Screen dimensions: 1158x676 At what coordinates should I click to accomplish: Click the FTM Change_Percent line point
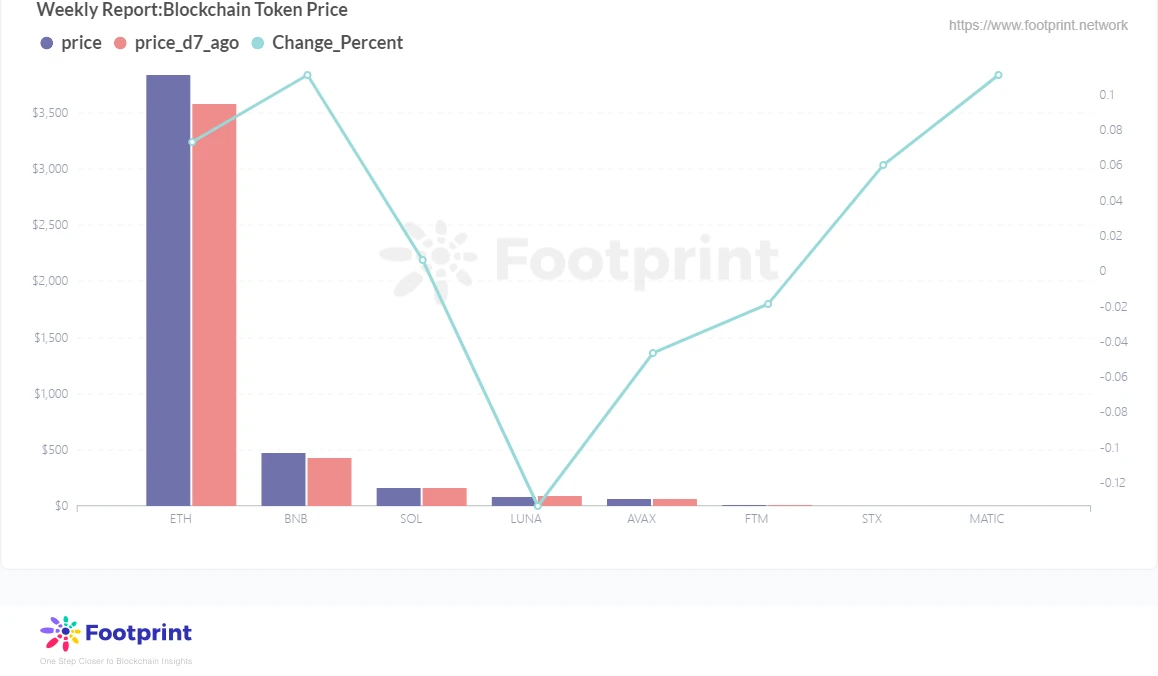768,304
